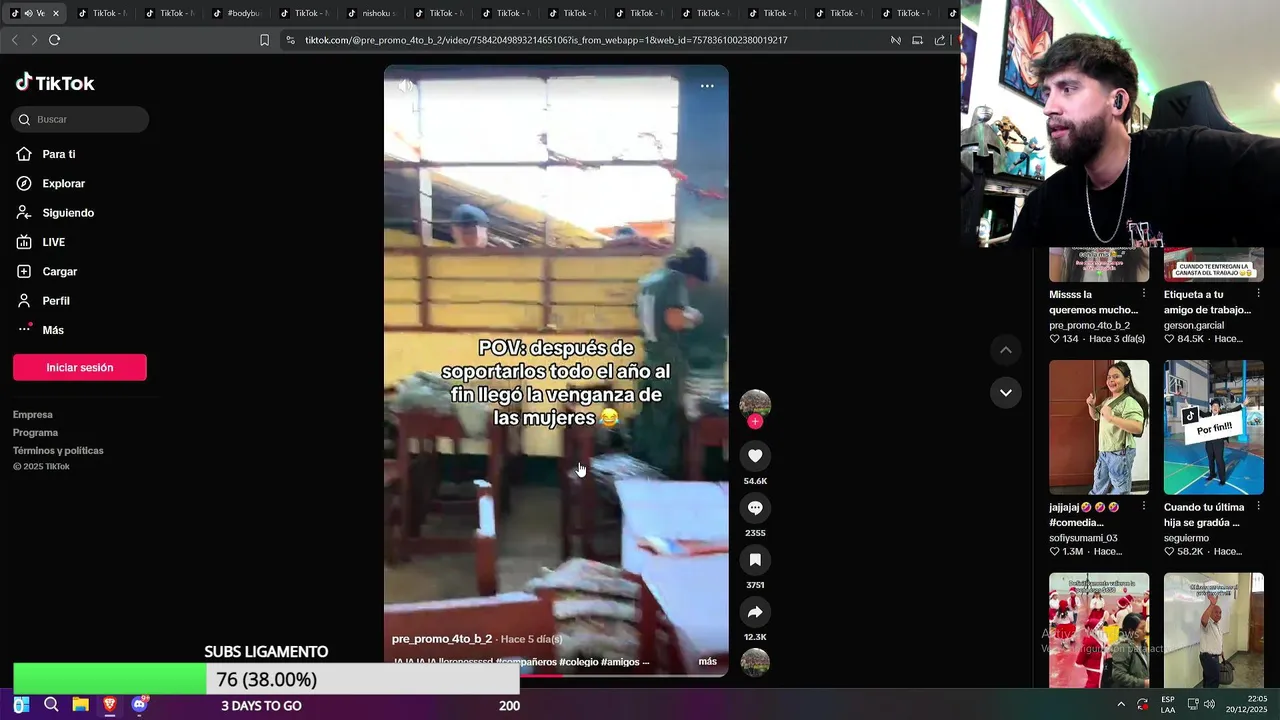The width and height of the screenshot is (1280, 720).
Task: Open Discord from the taskbar
Action: click(139, 705)
